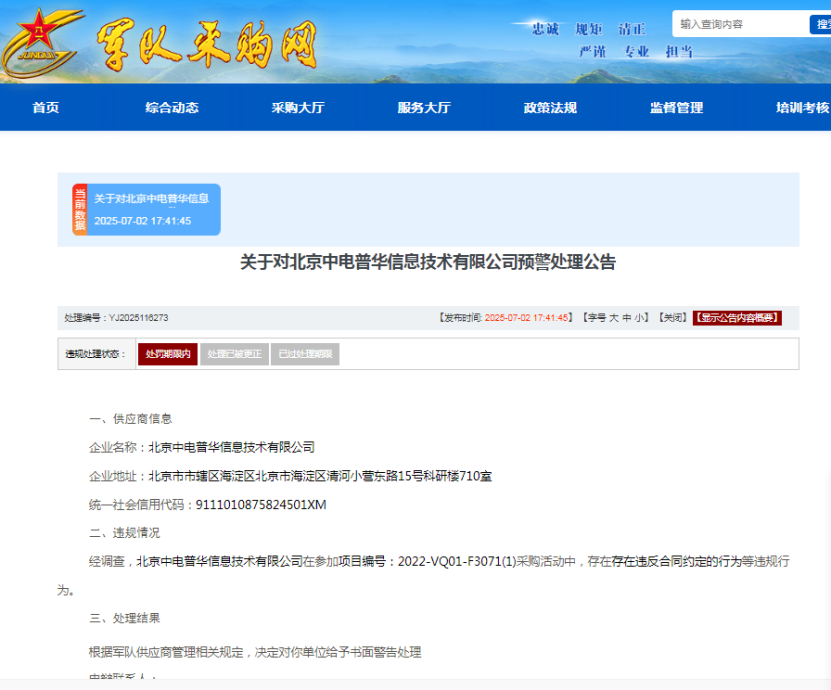The image size is (831, 690).
Task: Open the 培训考核 menu item
Action: 802,108
